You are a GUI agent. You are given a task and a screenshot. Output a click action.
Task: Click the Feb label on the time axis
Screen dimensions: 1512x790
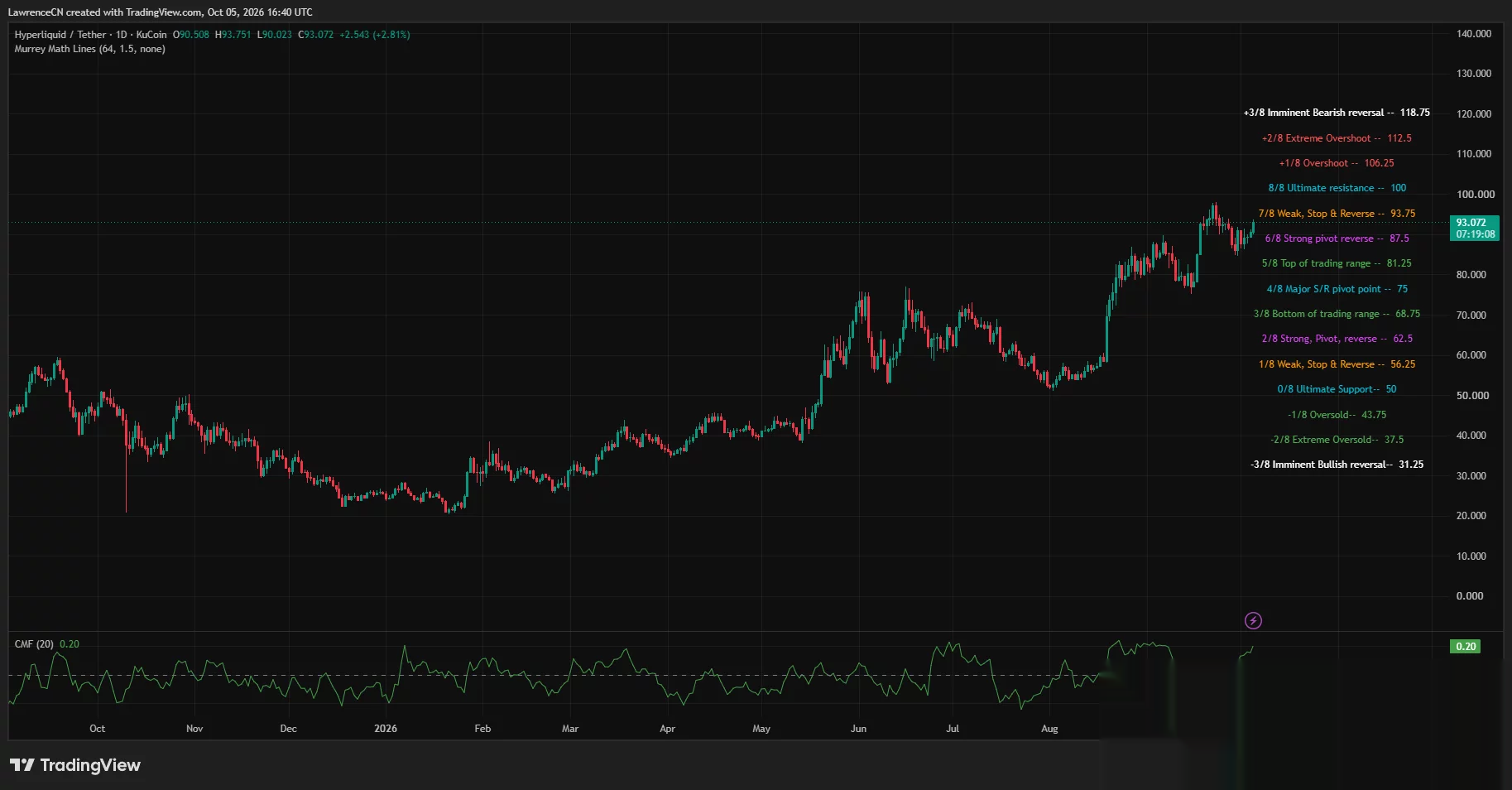click(x=482, y=729)
